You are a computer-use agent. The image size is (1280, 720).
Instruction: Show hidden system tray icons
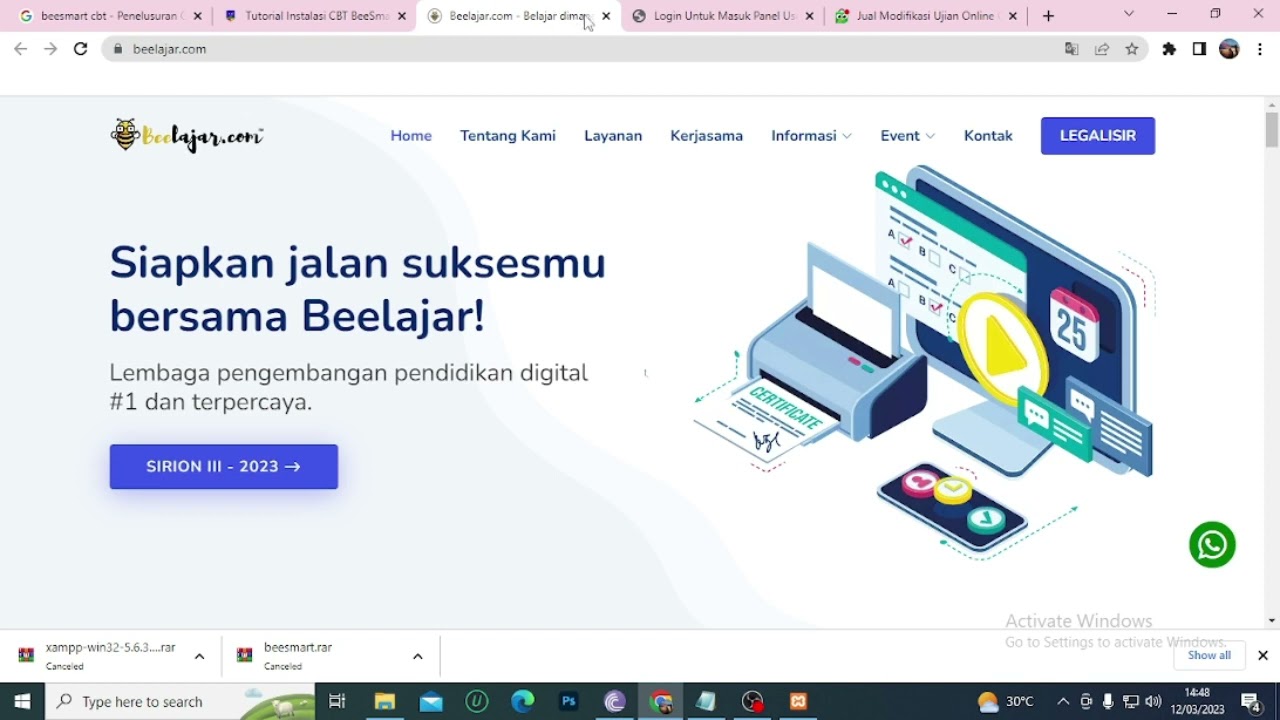pyautogui.click(x=1063, y=701)
